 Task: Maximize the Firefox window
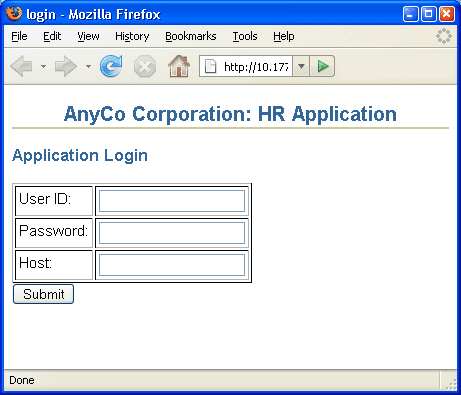click(429, 14)
